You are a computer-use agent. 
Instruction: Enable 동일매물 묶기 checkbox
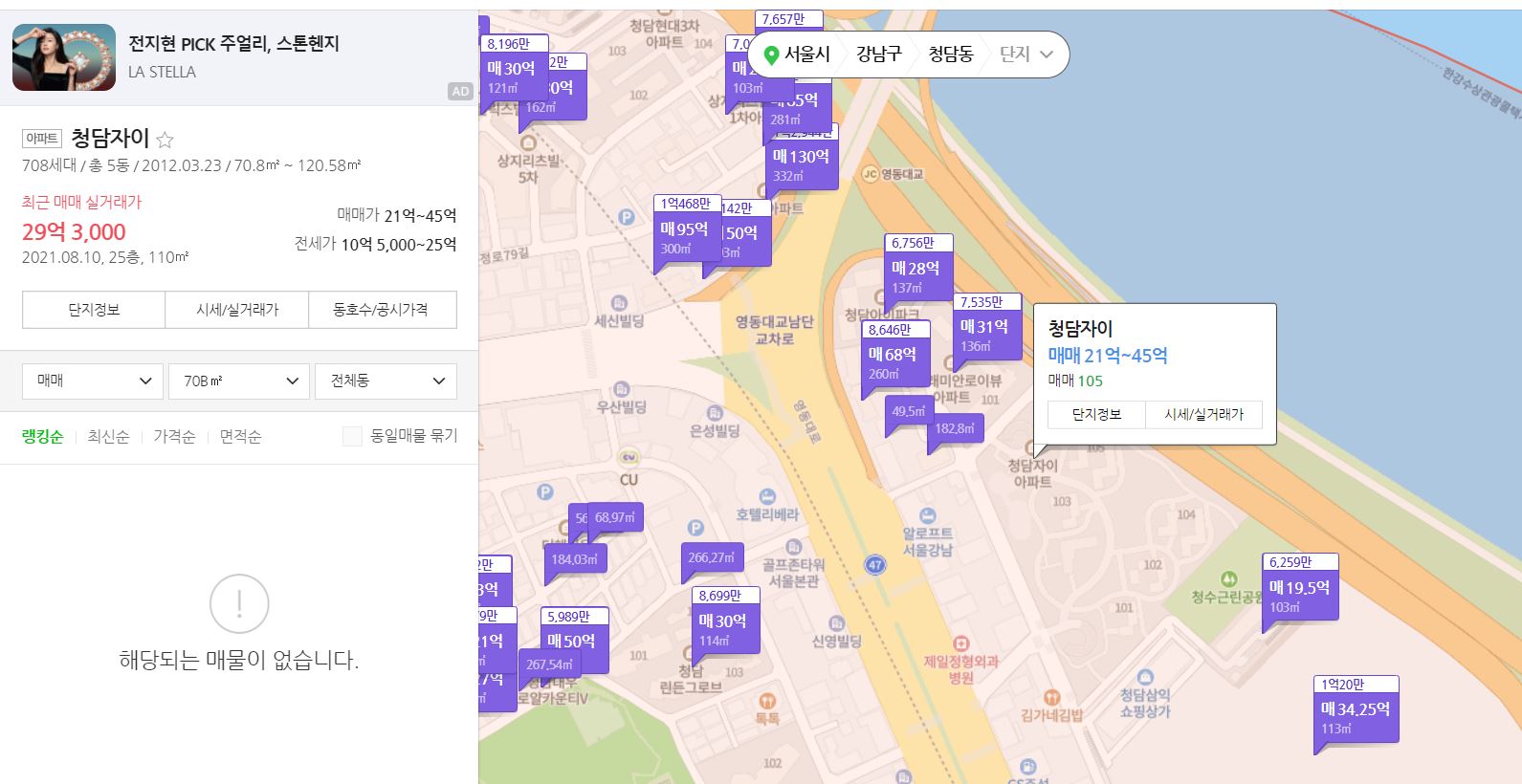(352, 436)
